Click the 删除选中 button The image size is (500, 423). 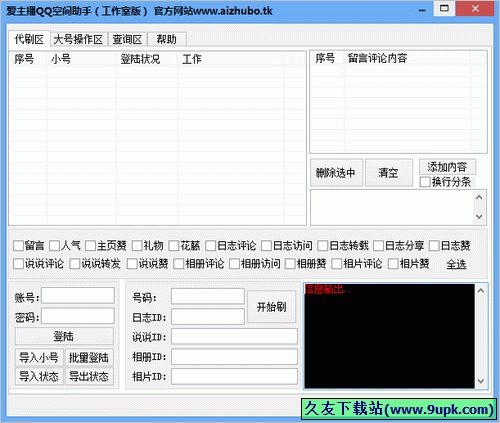coord(336,173)
